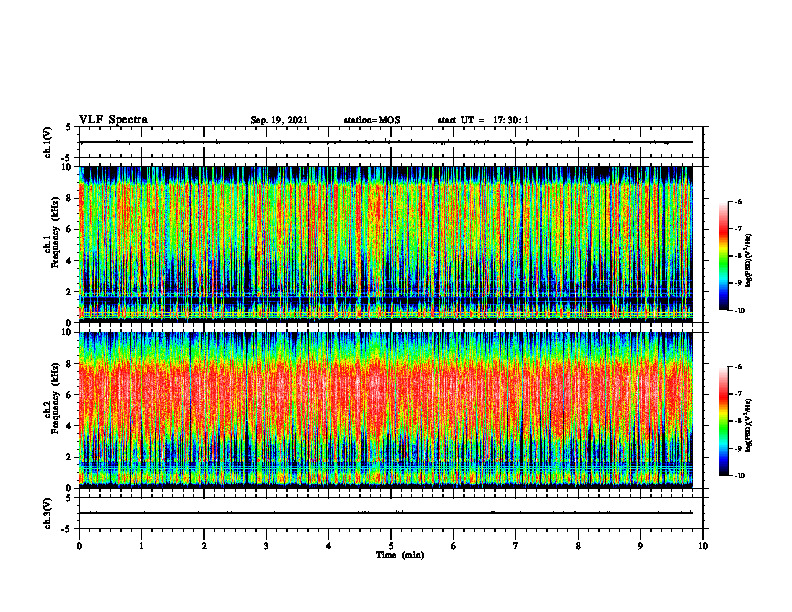This screenshot has width=792, height=612.
Task: Click the 'start UT = 17:30: 1' text
Action: coord(483,120)
